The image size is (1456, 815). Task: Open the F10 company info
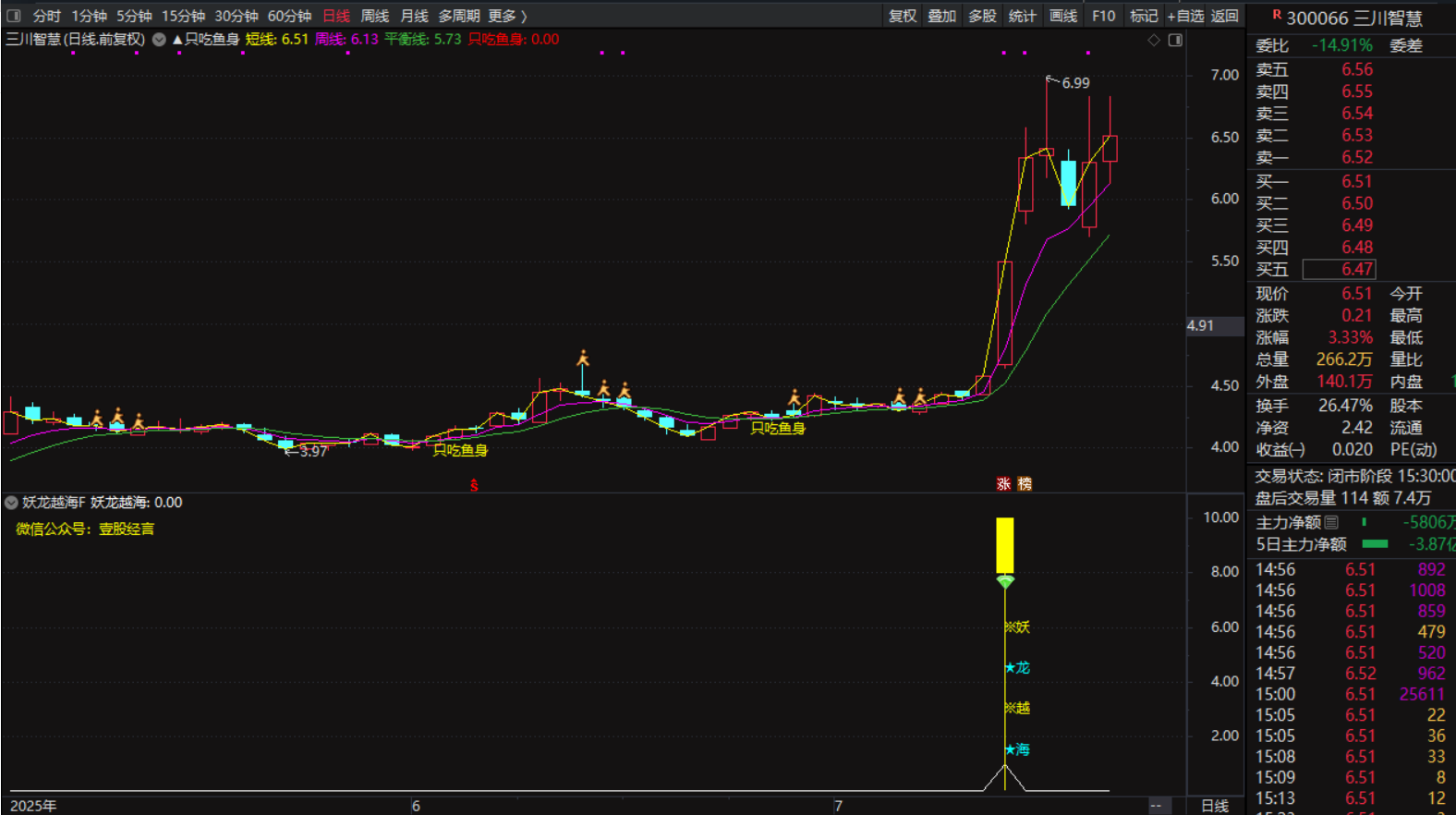point(1103,16)
